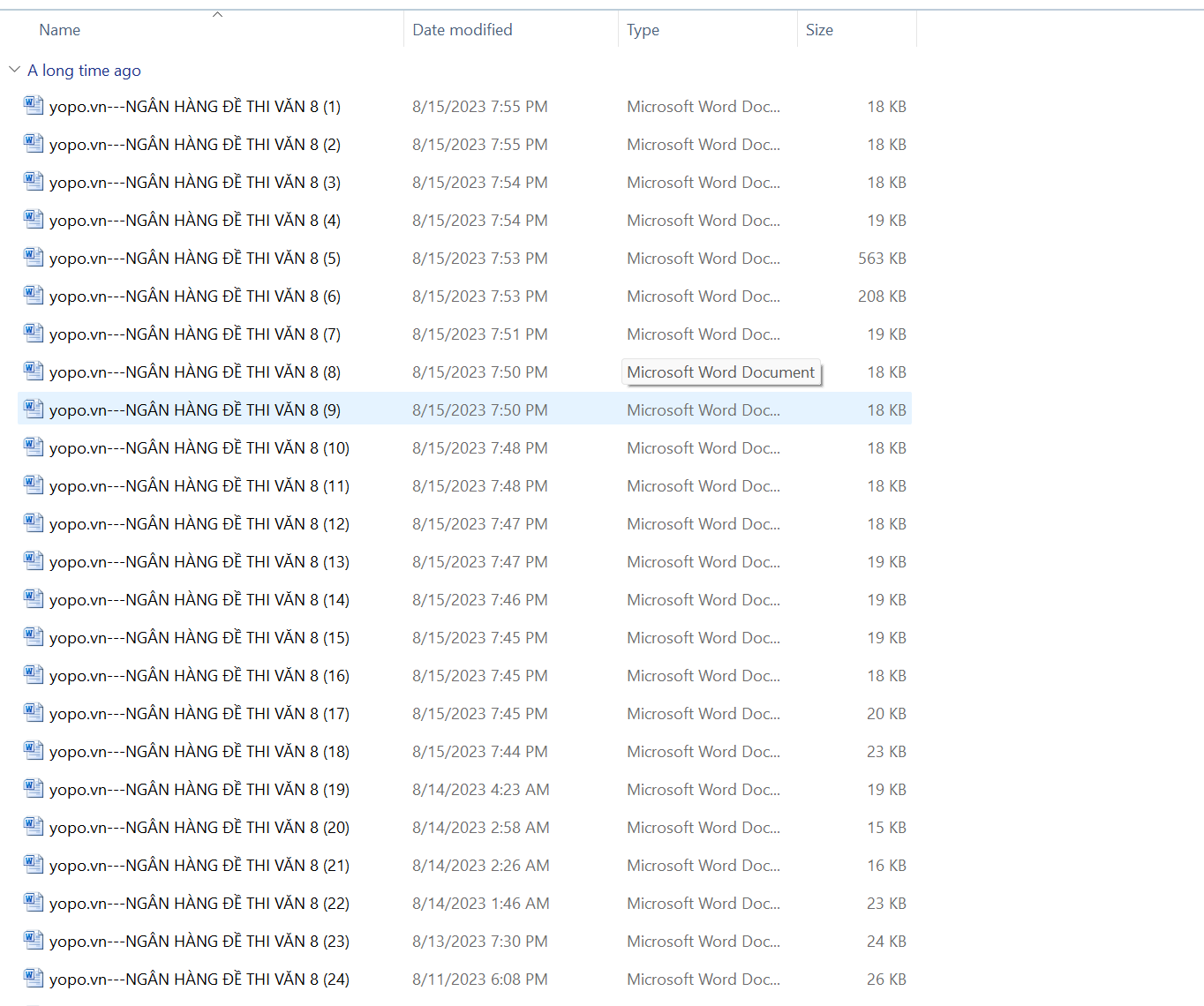Image resolution: width=1204 pixels, height=1006 pixels.
Task: Click the date 8/14/2023 1:46 AM
Action: coord(481,904)
